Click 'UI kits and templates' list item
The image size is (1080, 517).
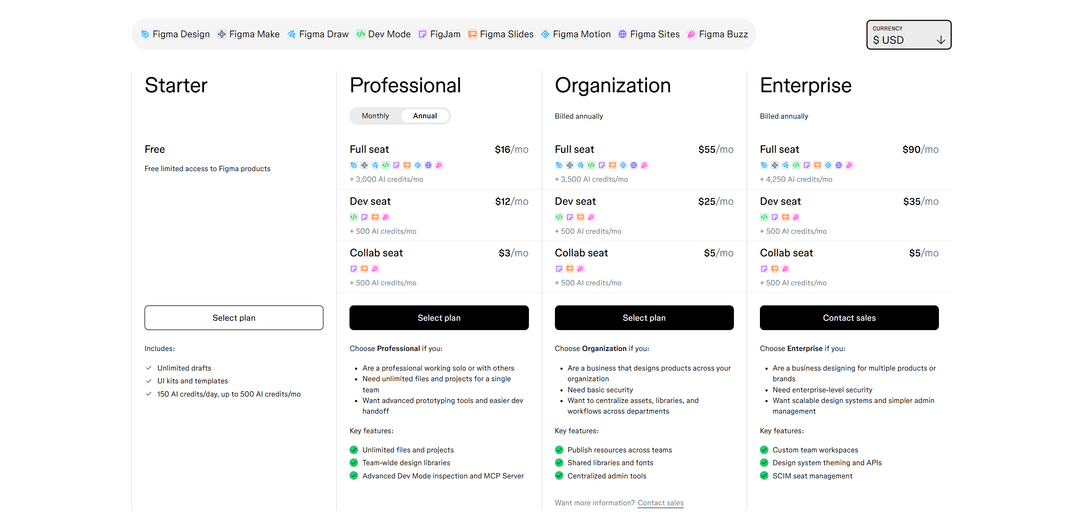(x=192, y=381)
